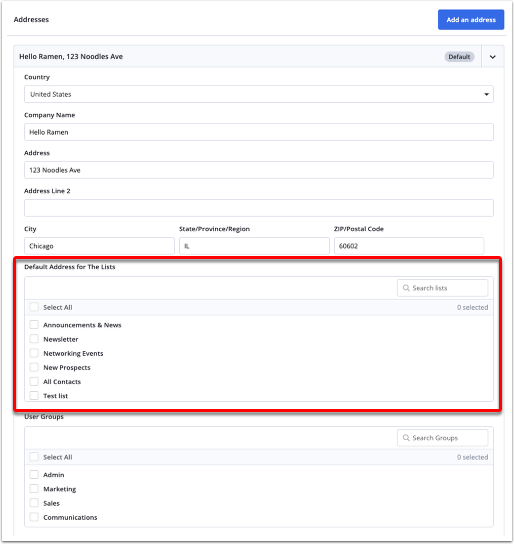Viewport: 514px width, 544px height.
Task: Collapse the Hello Ramen address chevron
Action: tap(492, 57)
